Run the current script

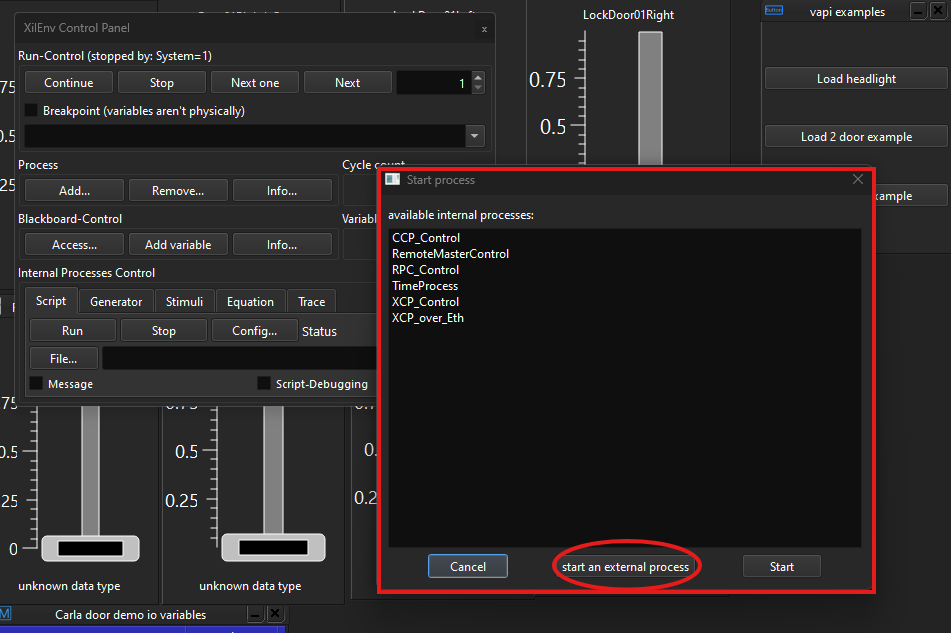[72, 330]
